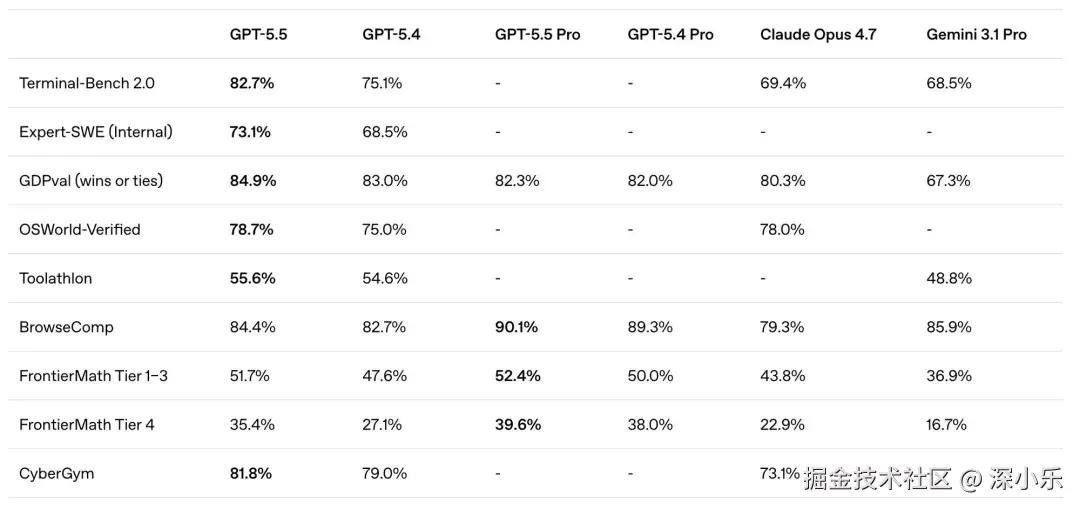This screenshot has width=1080, height=509.
Task: Click the Gemini 3.1 Pro header
Action: click(x=976, y=34)
